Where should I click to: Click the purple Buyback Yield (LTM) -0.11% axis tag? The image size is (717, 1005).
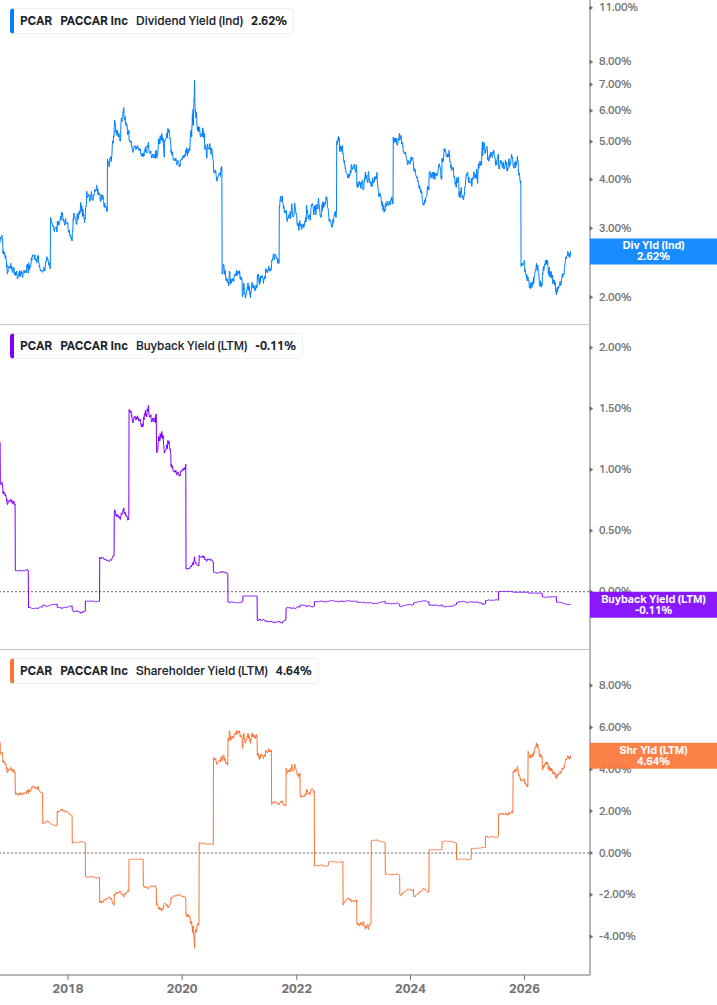pyautogui.click(x=653, y=605)
